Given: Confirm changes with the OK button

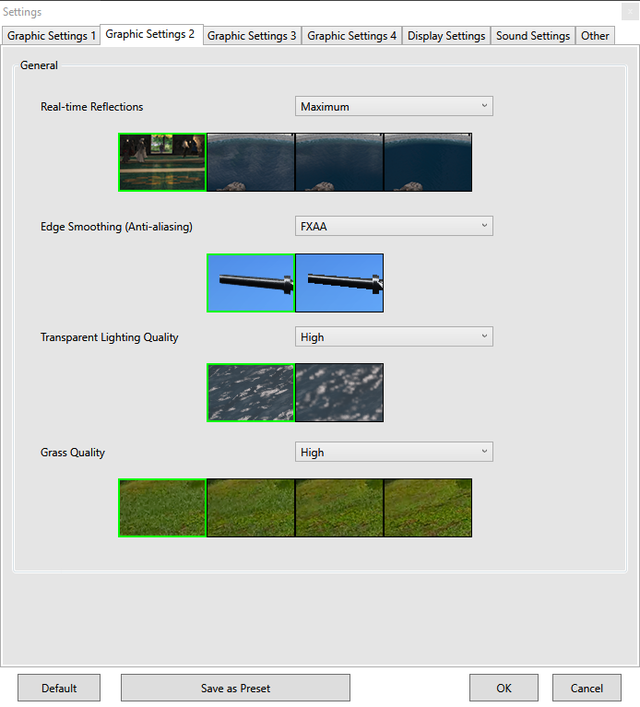Looking at the screenshot, I should (x=504, y=688).
